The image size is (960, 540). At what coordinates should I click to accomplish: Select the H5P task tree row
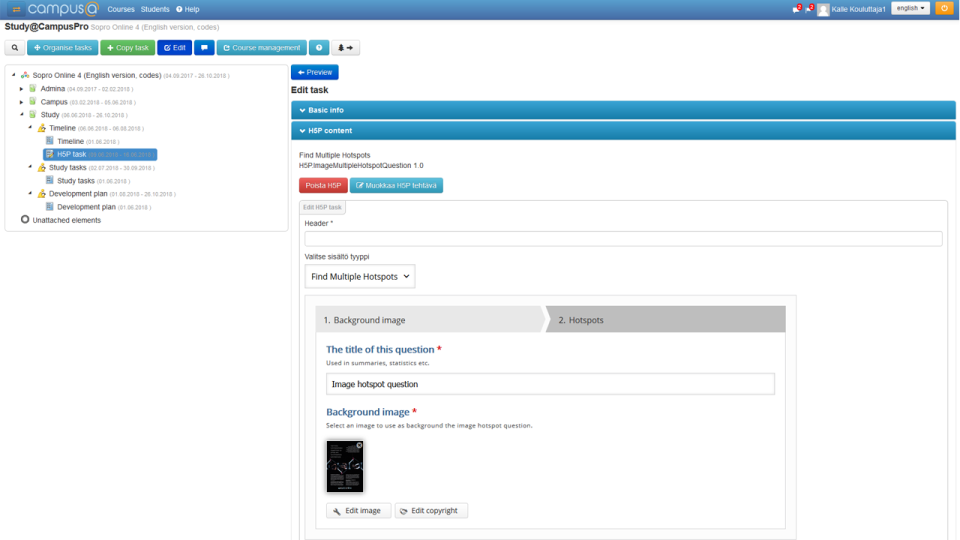pyautogui.click(x=100, y=154)
